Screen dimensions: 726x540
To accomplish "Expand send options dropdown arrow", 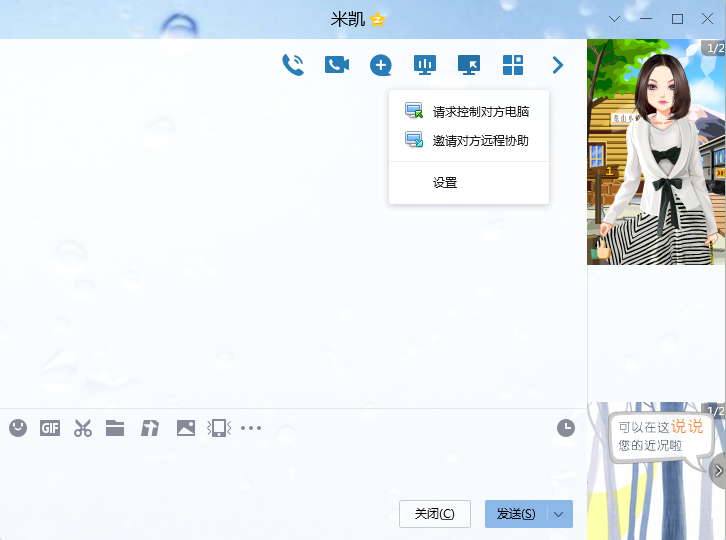I will 559,514.
